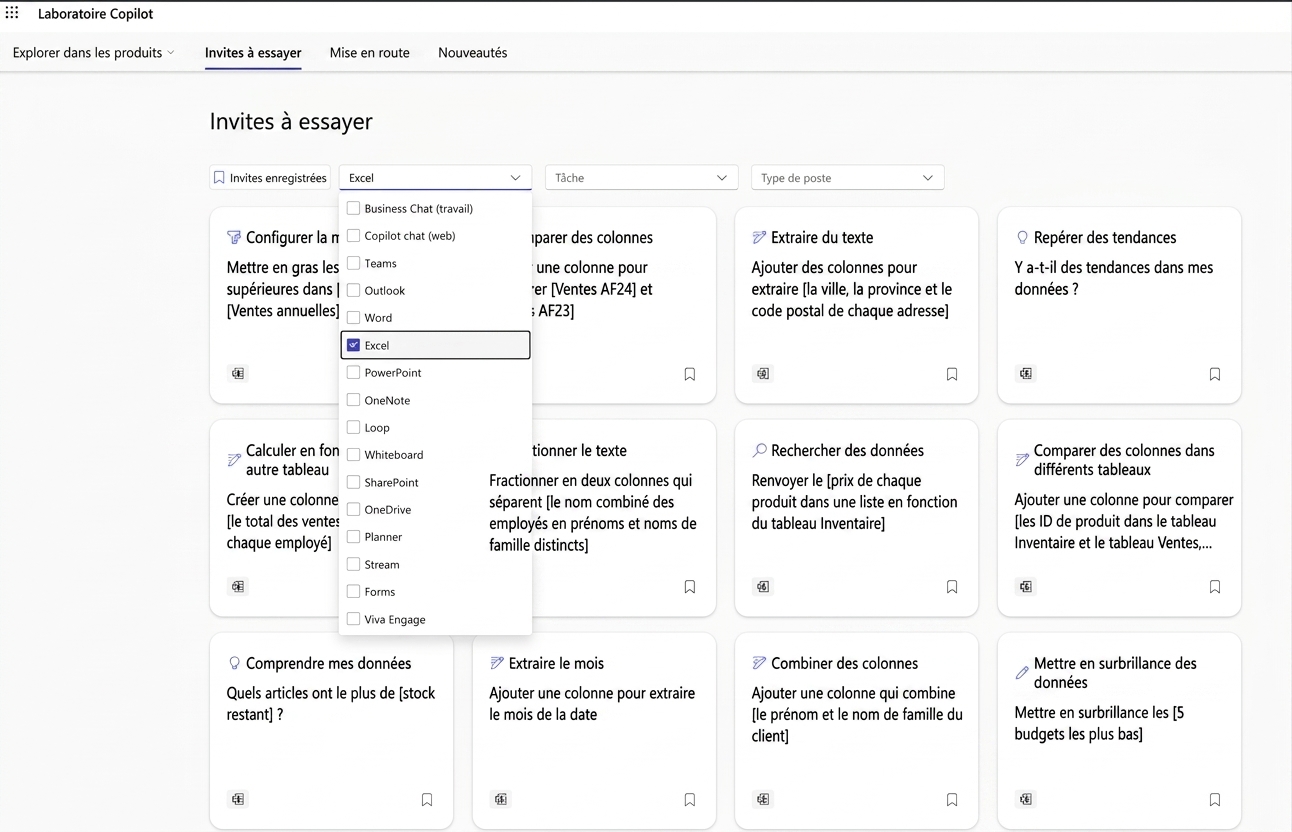
Task: Tick the SharePoint checkbox
Action: (x=353, y=482)
